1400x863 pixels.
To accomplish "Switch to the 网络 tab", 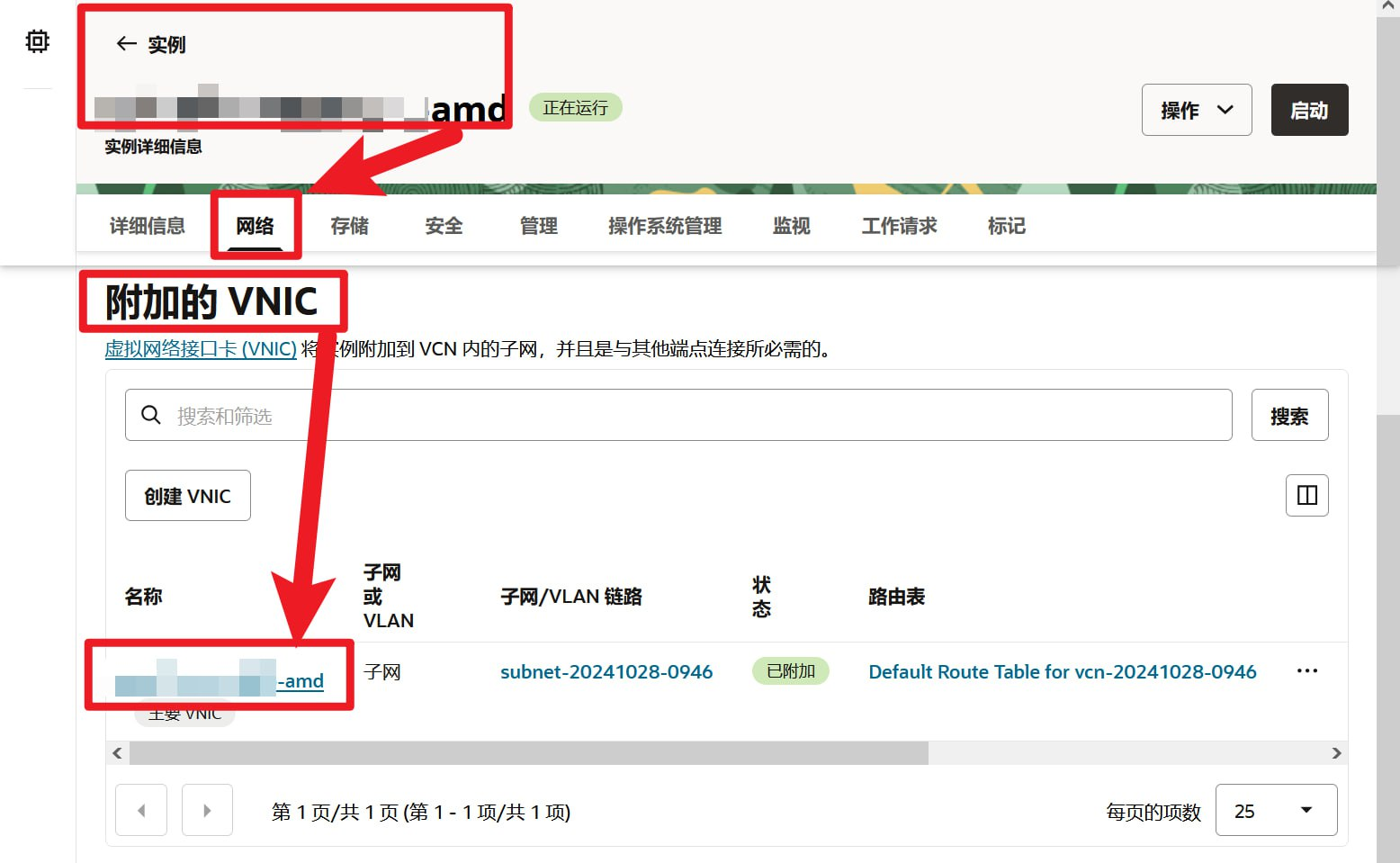I will click(255, 226).
